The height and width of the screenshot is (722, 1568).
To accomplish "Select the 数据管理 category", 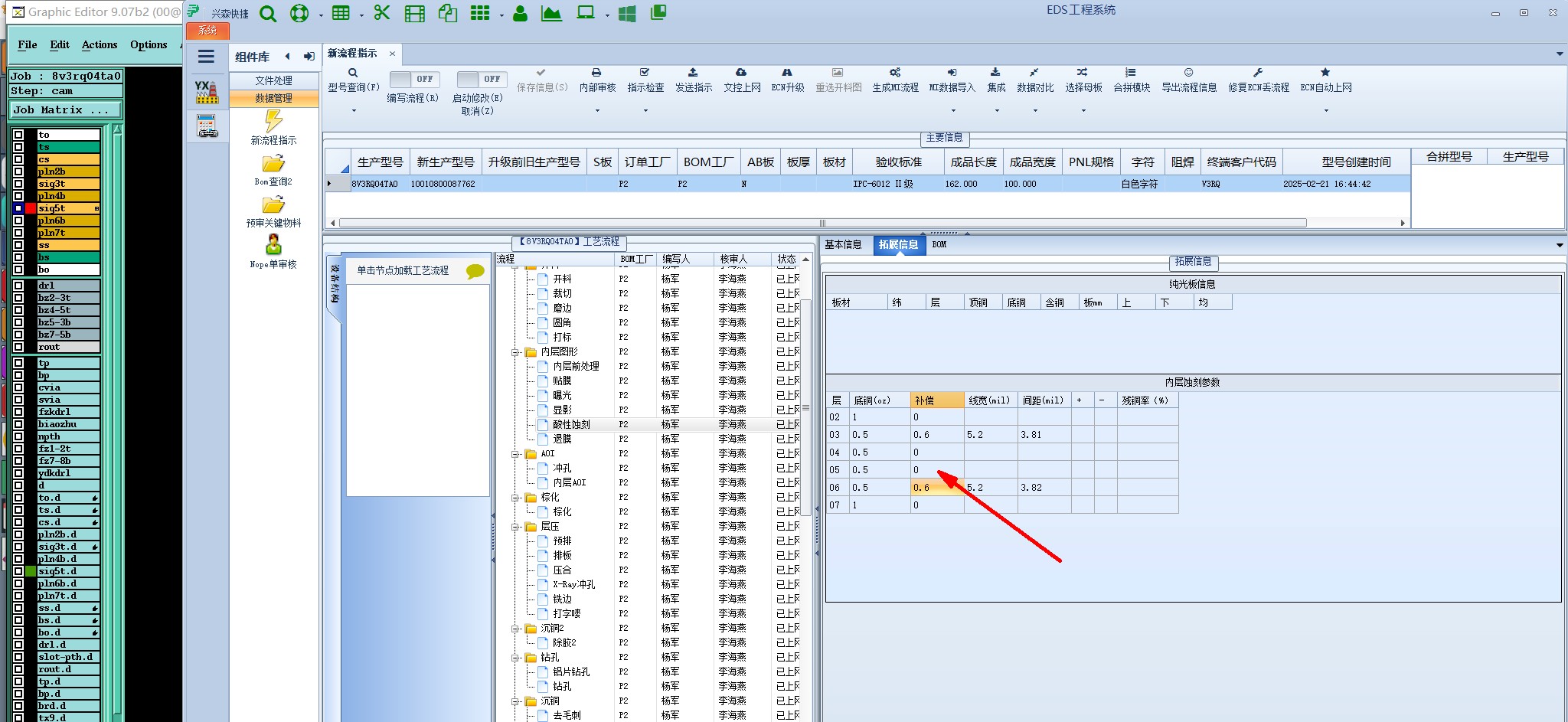I will (x=274, y=98).
